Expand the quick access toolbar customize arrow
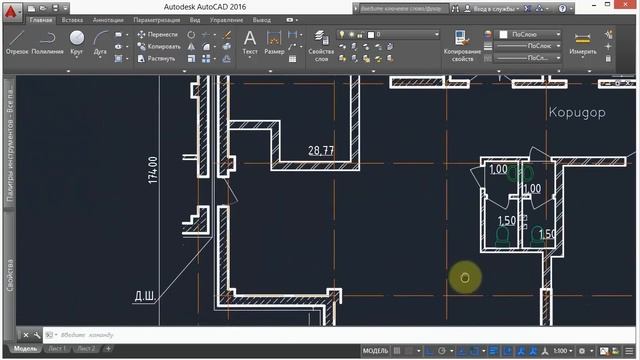 click(65, 8)
